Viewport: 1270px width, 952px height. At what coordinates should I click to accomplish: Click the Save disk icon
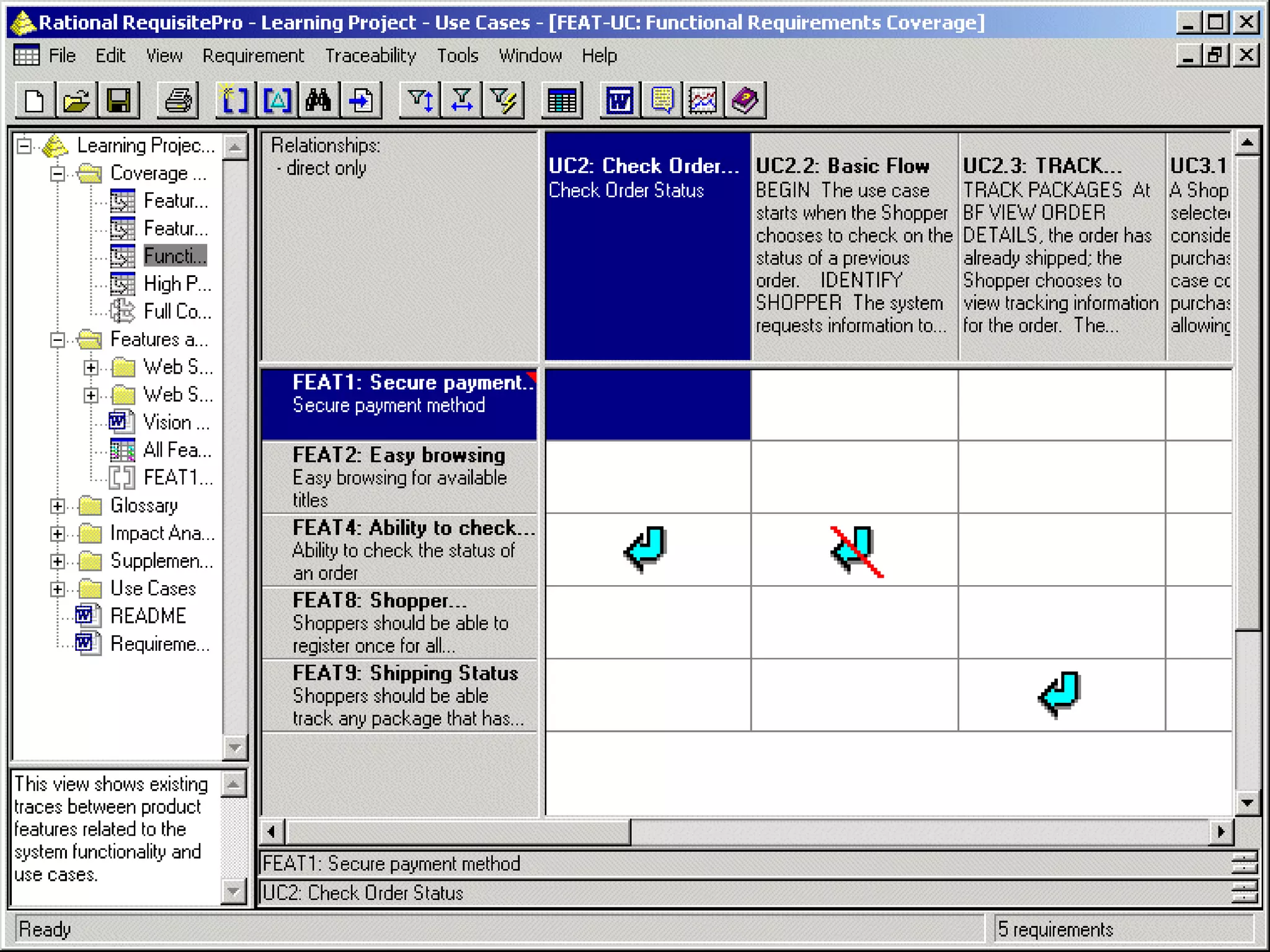tap(118, 100)
